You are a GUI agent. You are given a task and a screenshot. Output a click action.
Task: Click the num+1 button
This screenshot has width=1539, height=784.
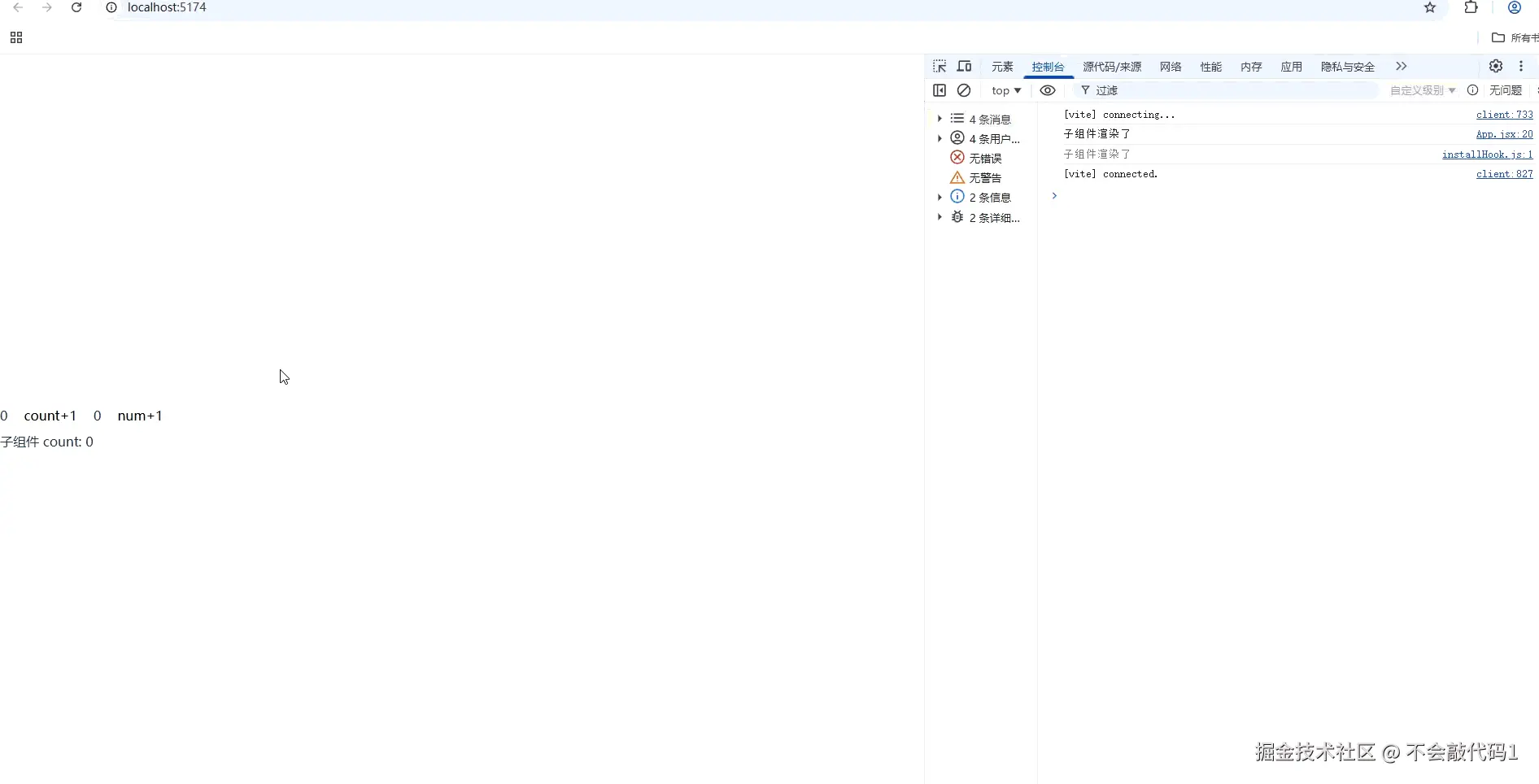[140, 416]
